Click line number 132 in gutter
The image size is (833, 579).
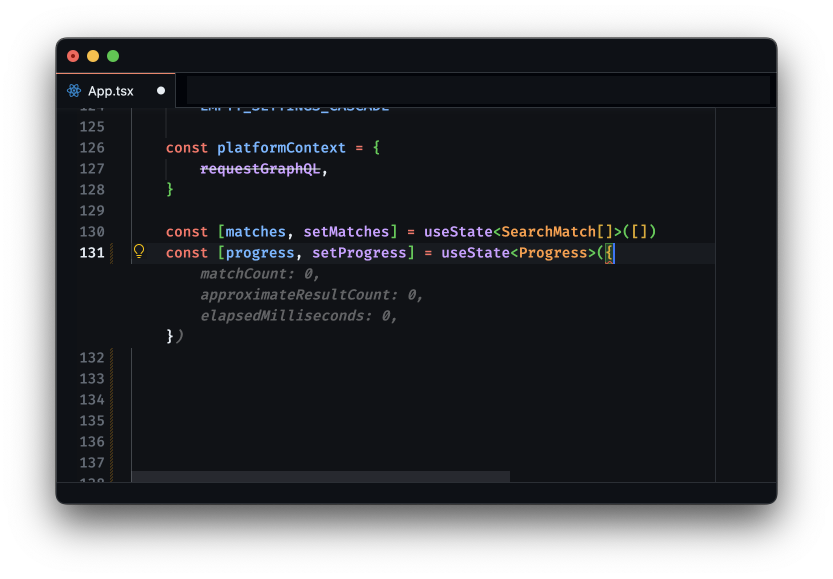click(92, 358)
